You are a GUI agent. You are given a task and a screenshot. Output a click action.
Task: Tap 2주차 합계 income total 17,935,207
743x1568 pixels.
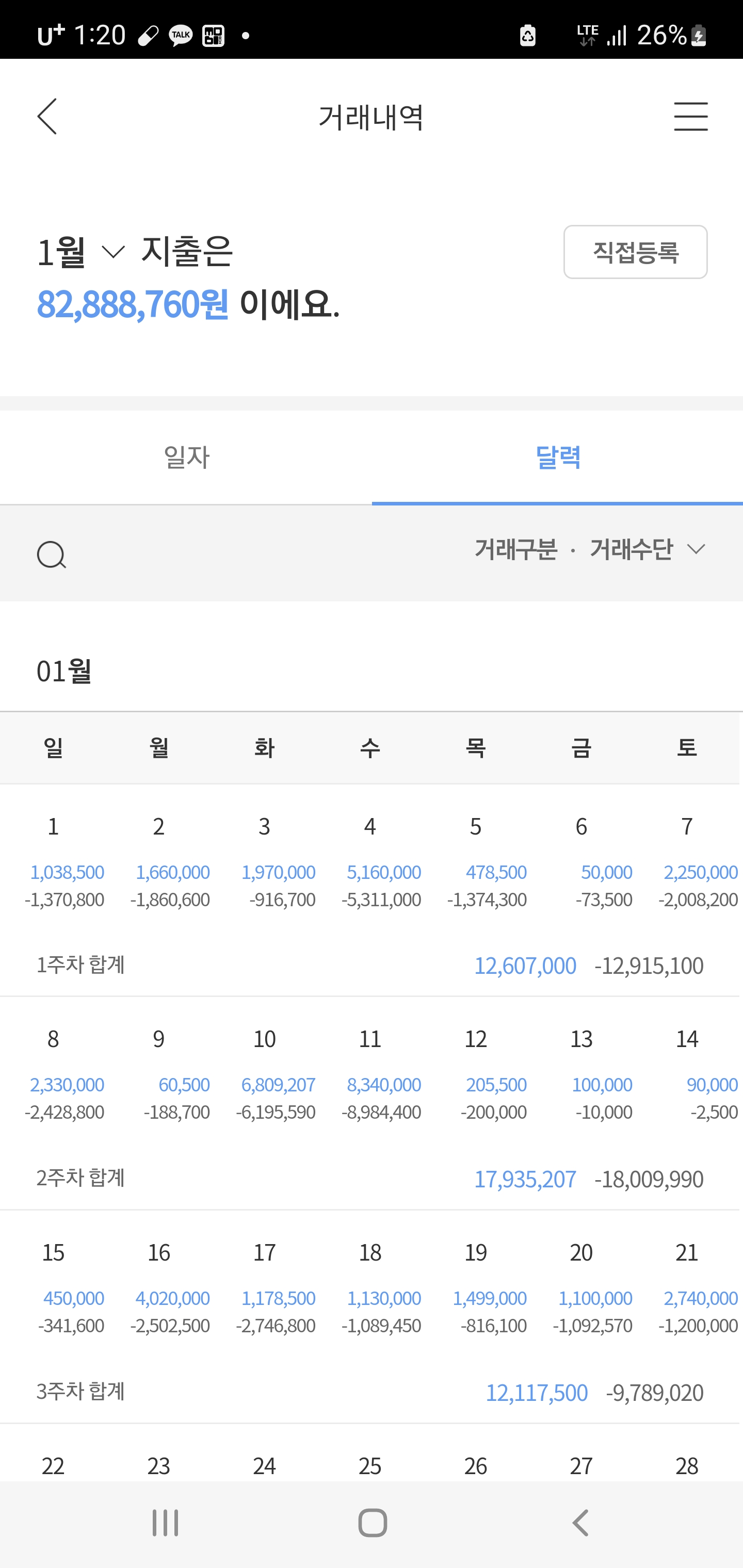point(525,1179)
